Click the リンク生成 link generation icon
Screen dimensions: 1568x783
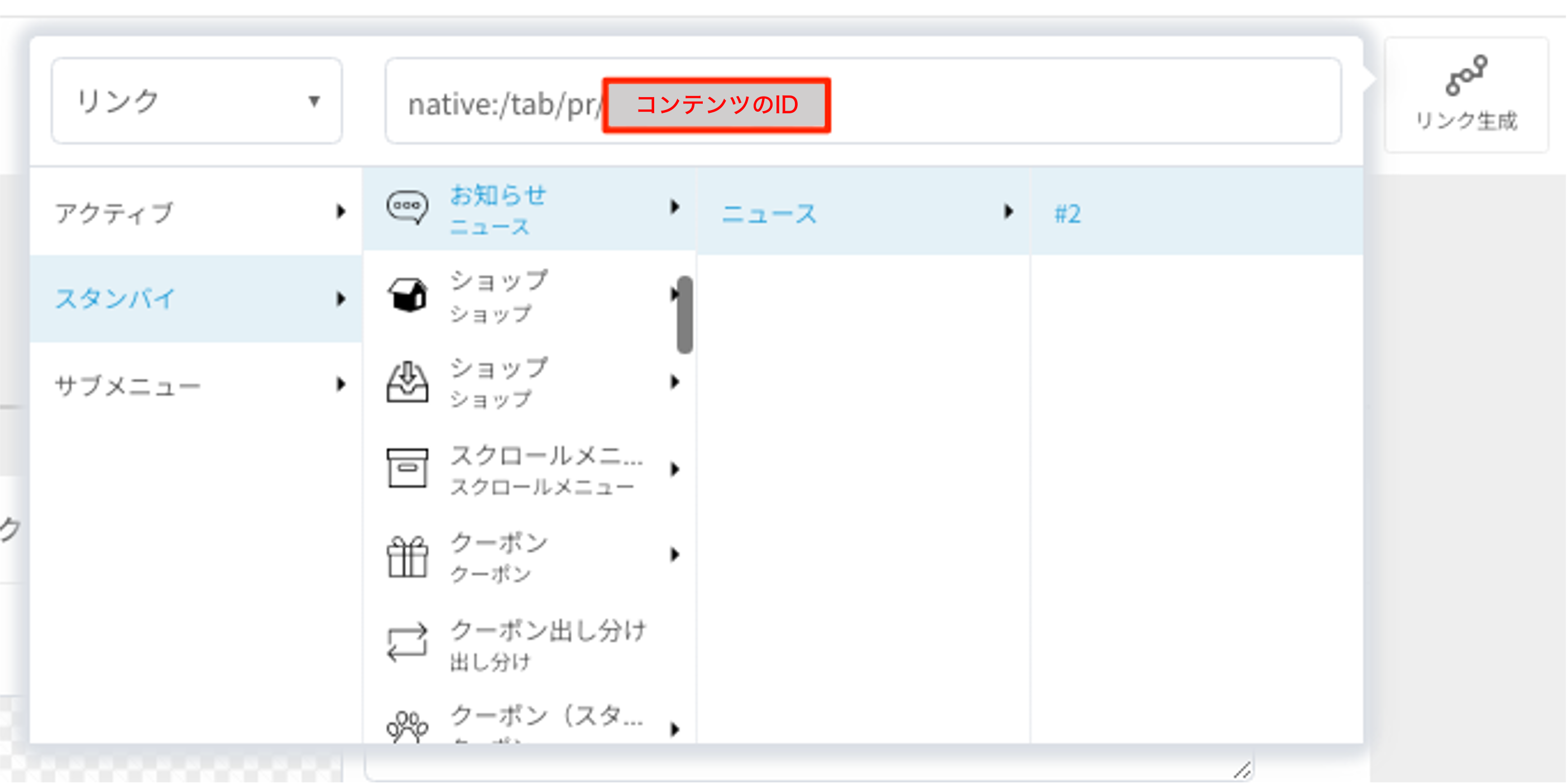1466,75
